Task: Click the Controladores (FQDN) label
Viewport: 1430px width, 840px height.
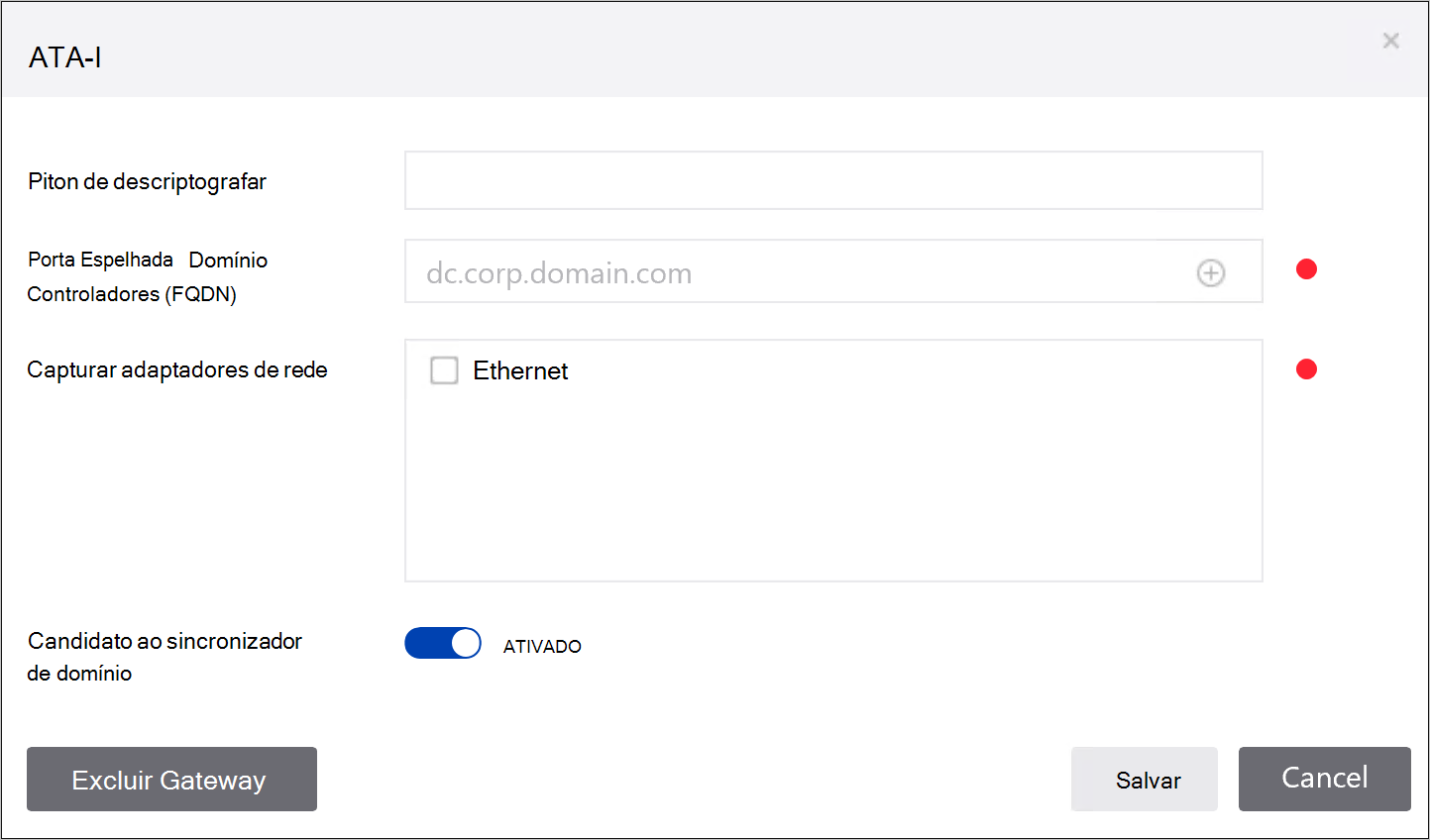Action: coord(132,294)
